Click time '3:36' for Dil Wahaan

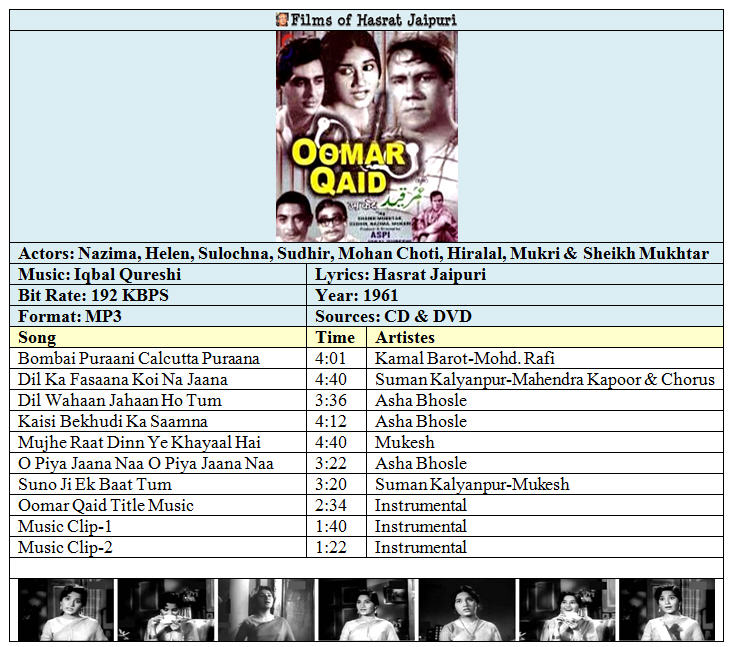click(x=331, y=400)
